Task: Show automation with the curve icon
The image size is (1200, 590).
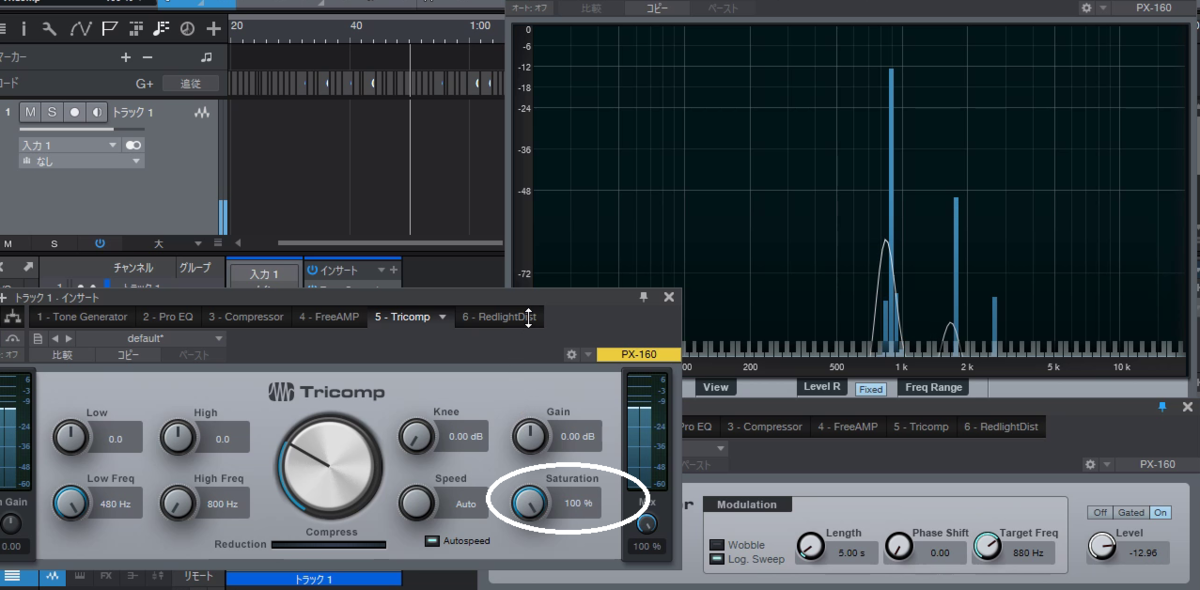Action: click(x=80, y=29)
